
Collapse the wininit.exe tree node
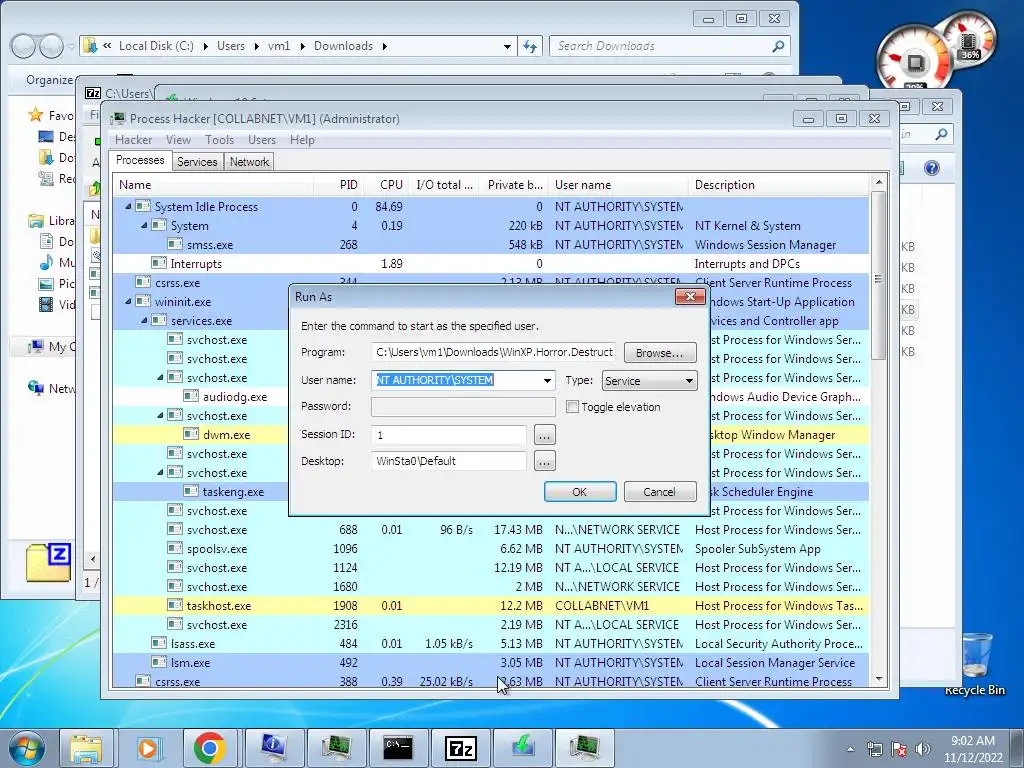128,302
